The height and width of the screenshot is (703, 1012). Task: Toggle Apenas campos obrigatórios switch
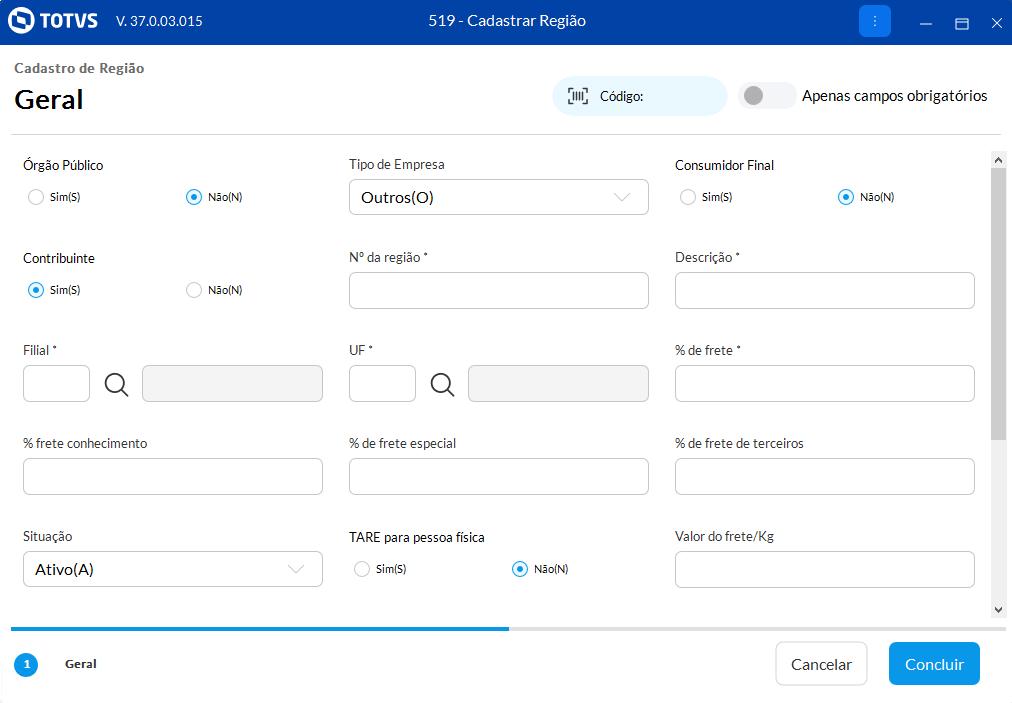click(767, 96)
